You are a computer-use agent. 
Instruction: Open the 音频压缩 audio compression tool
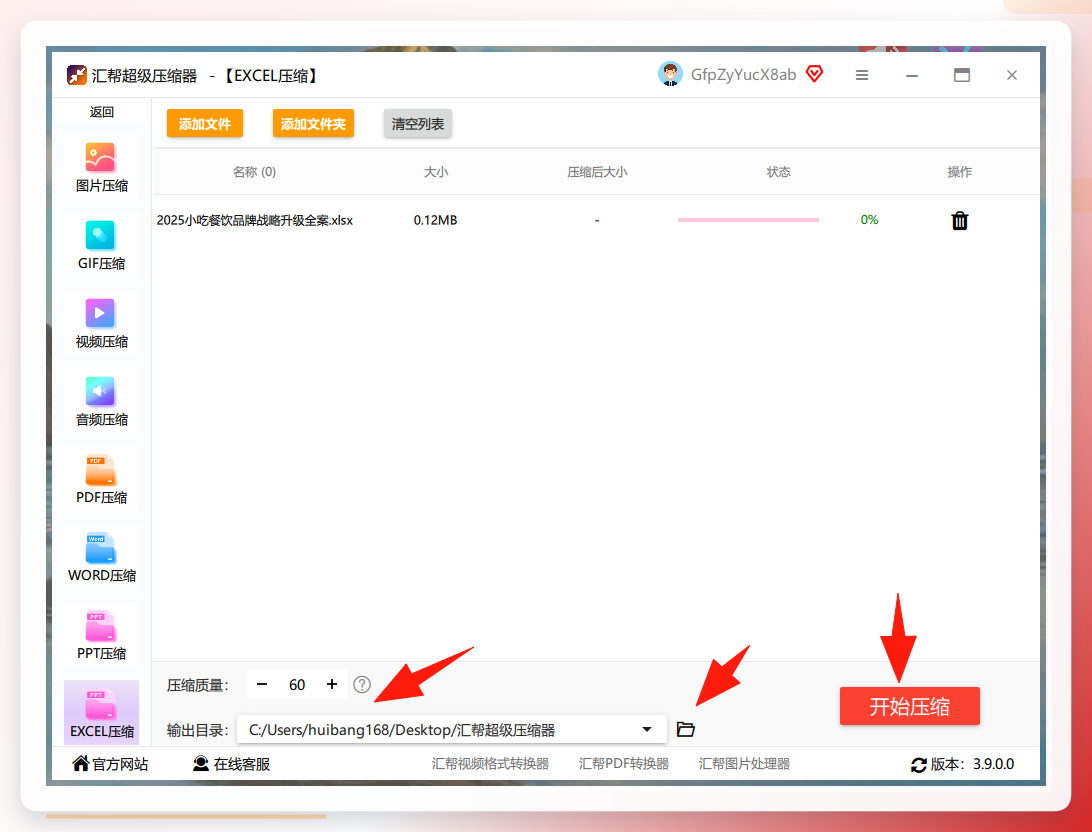coord(102,402)
